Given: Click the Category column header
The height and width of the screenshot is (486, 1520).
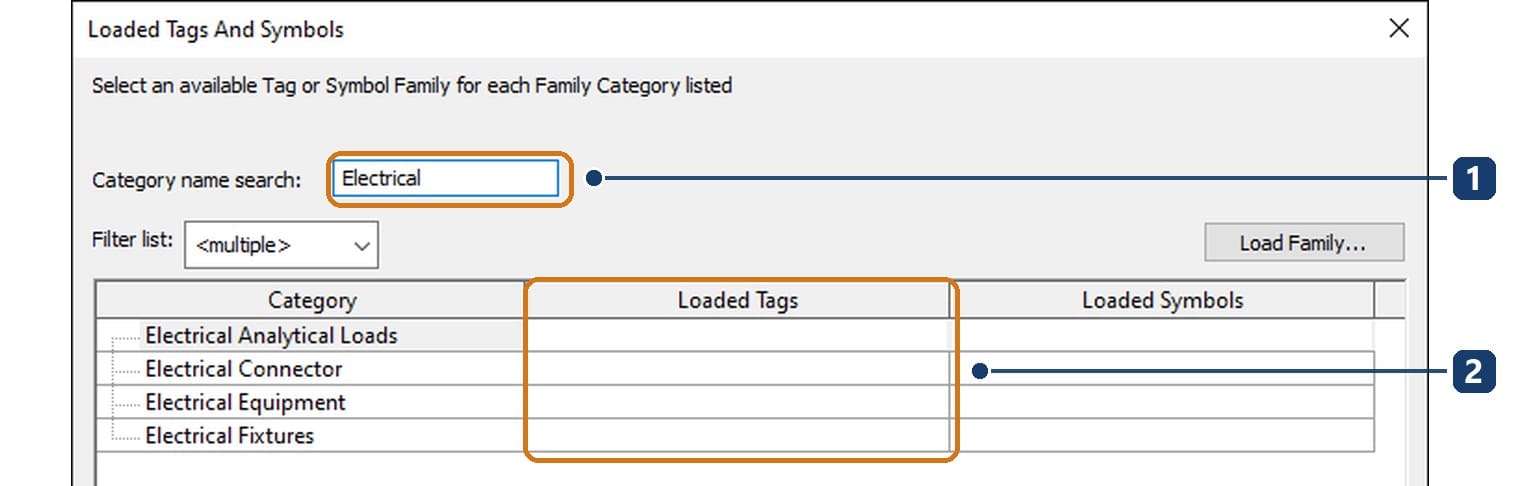Looking at the screenshot, I should tap(311, 300).
